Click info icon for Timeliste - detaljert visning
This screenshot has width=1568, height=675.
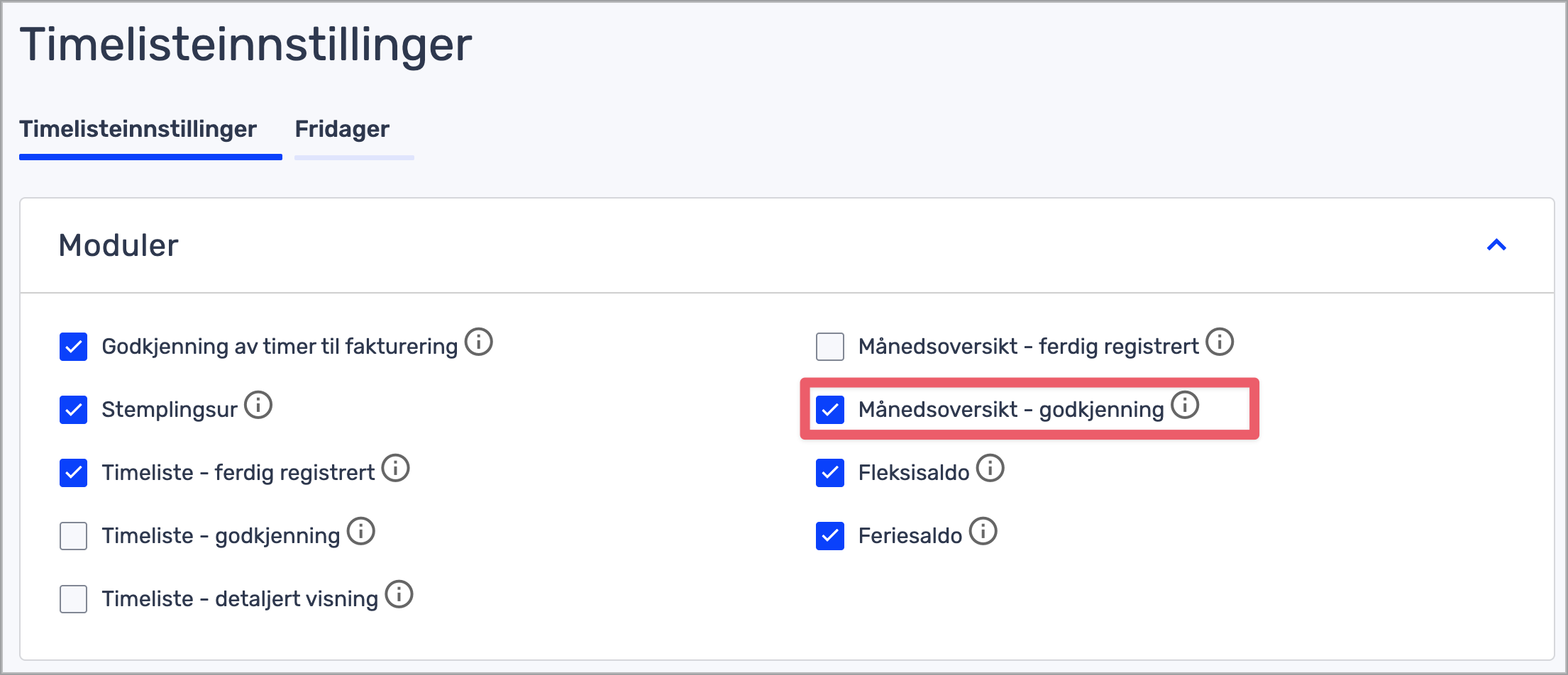pos(399,594)
